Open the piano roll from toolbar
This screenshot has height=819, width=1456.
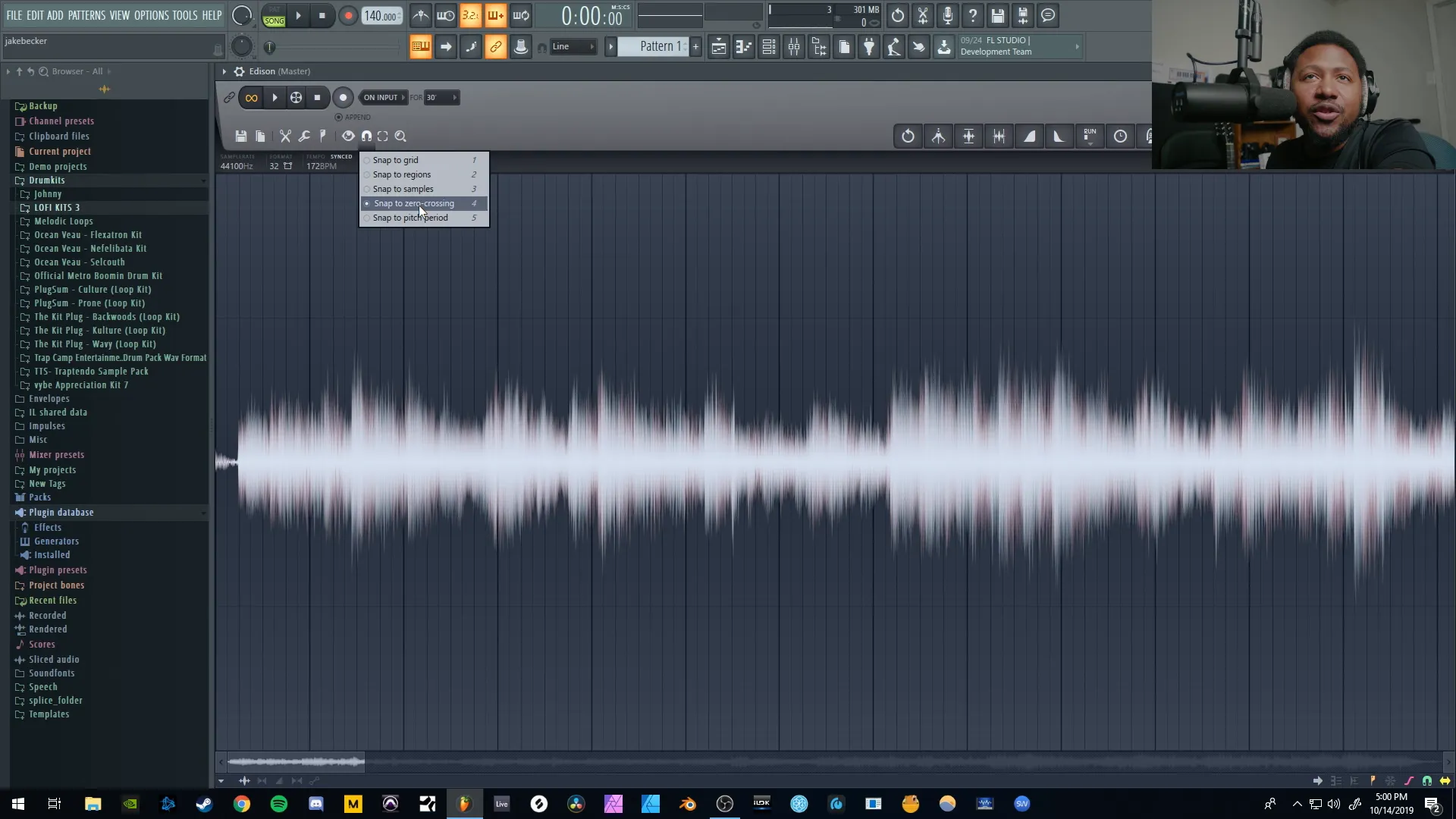[744, 47]
